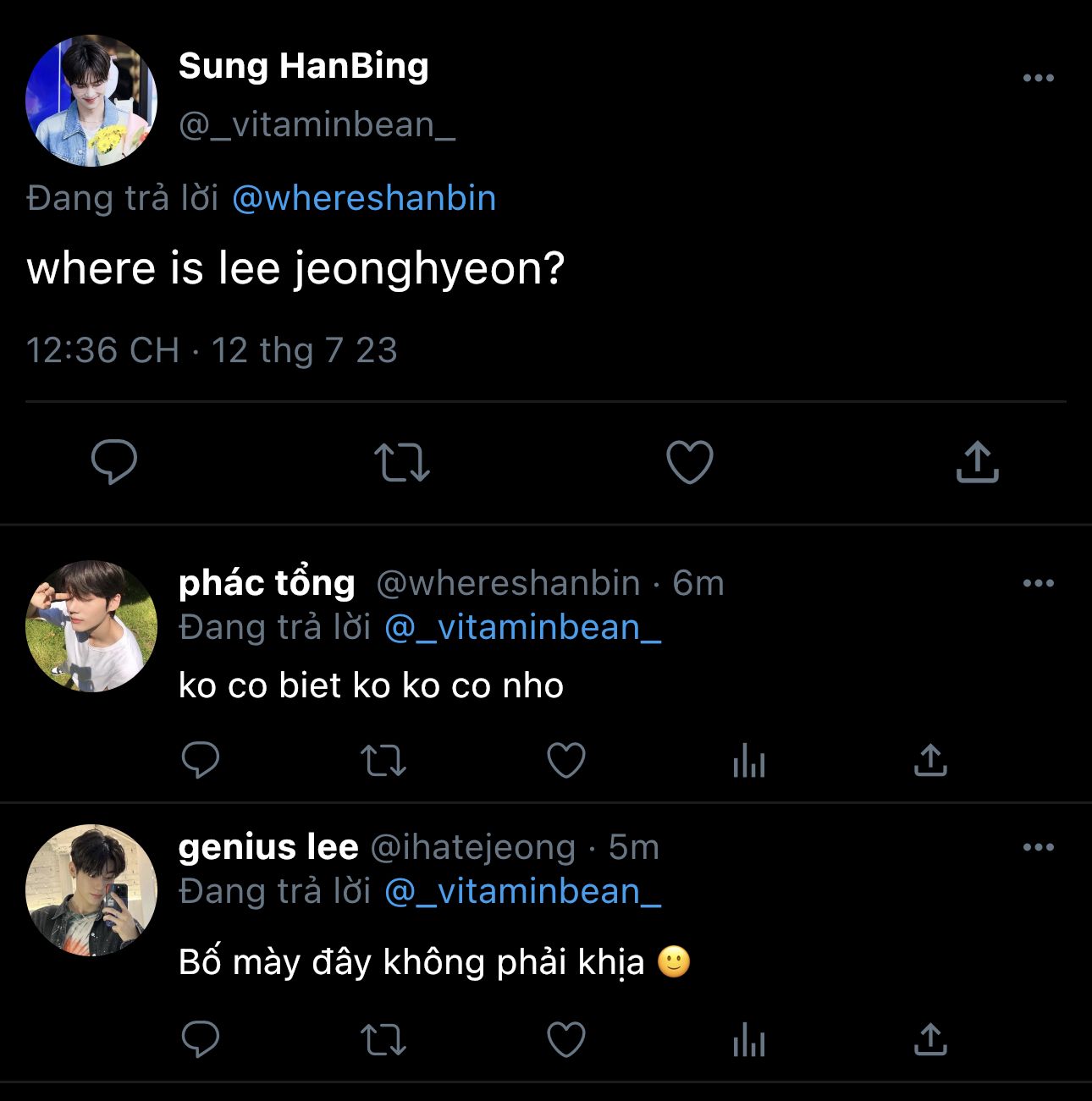Share phác tổng's reply

[x=930, y=760]
